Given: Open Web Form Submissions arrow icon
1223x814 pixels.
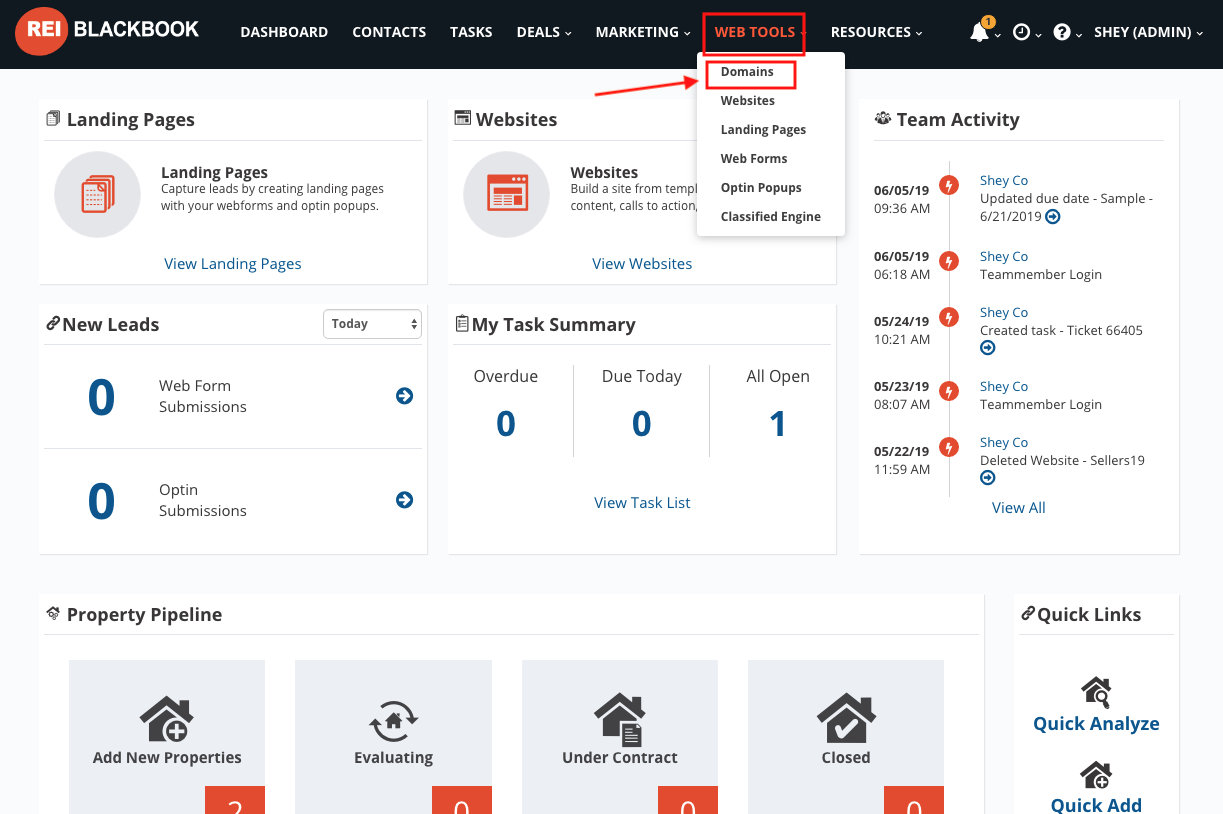Looking at the screenshot, I should 404,396.
